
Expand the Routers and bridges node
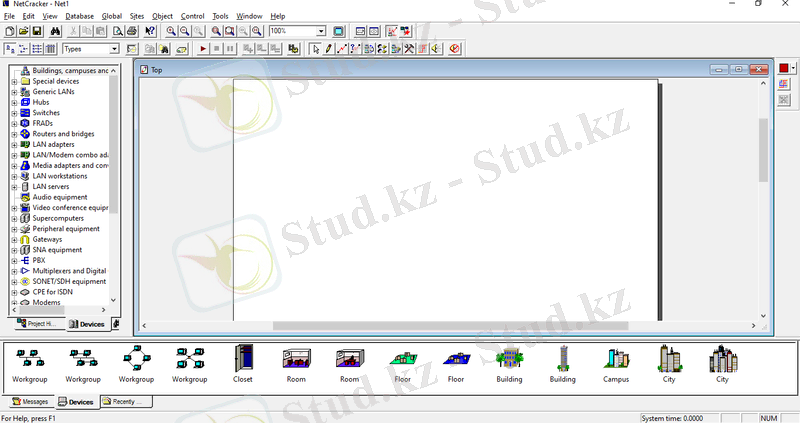[x=14, y=134]
